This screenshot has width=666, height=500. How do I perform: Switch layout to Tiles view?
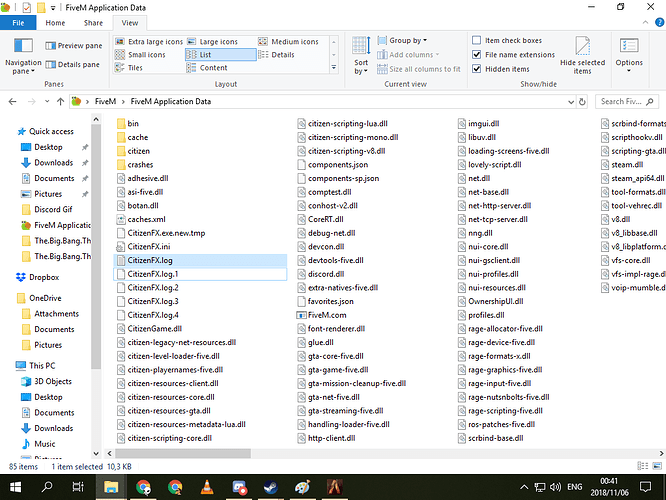coord(129,68)
